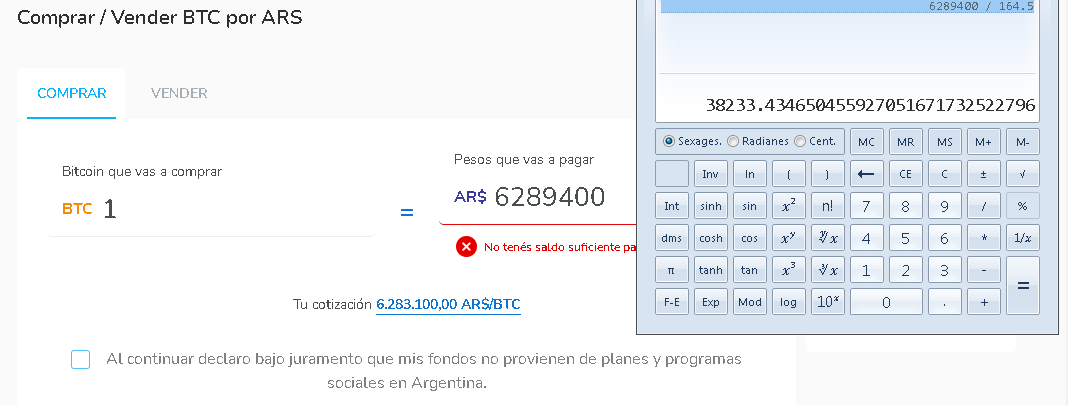Click the x squared key
Image resolution: width=1068 pixels, height=406 pixels.
coord(789,206)
